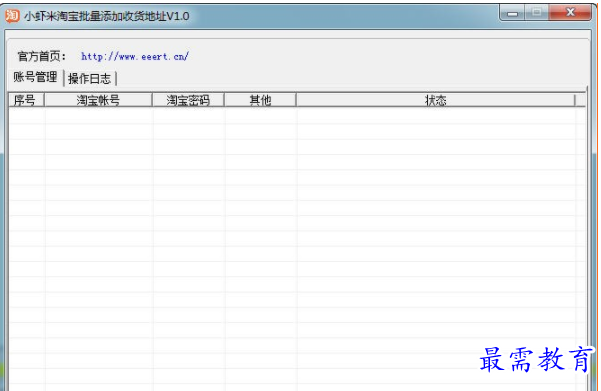Sort by the 序号 column header
The image size is (601, 391).
26,100
